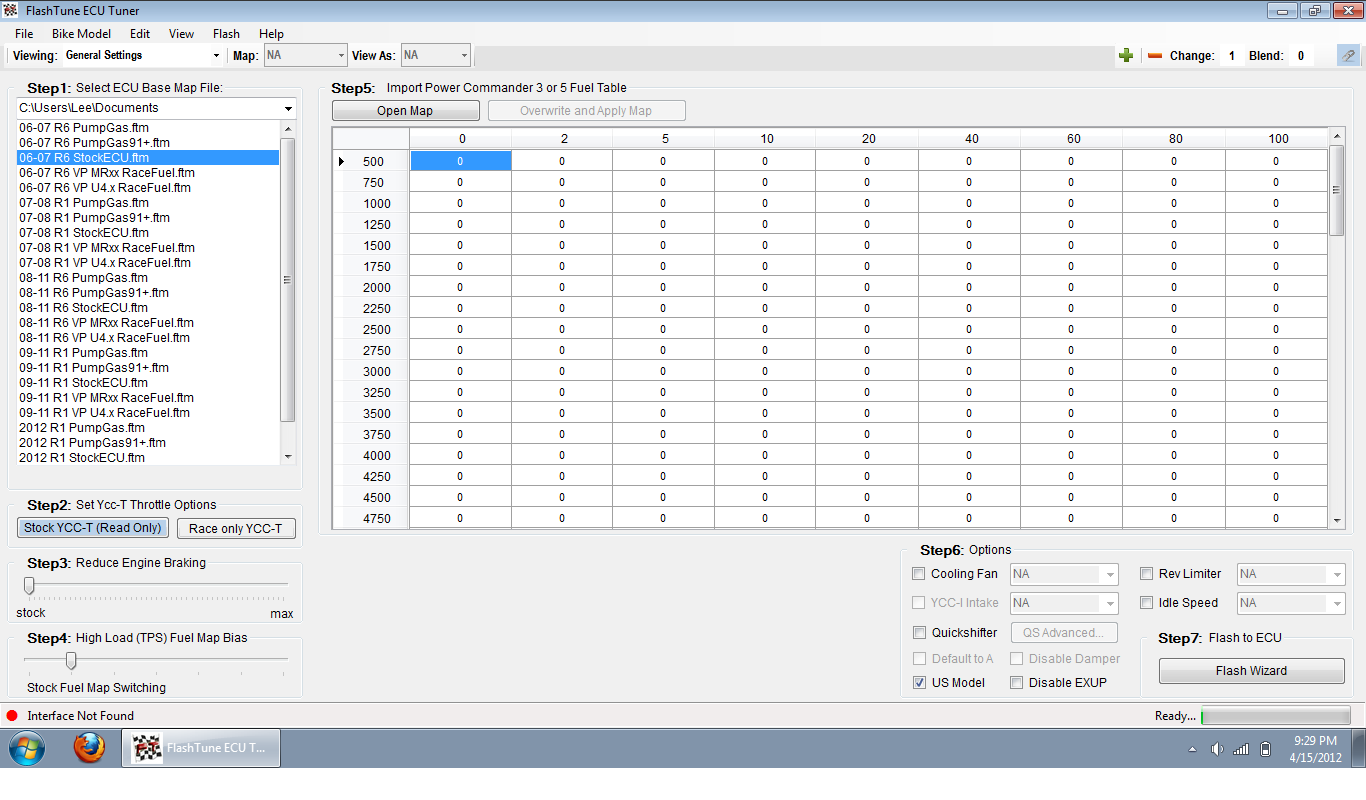Click the Engine Braking slider handle

click(29, 585)
